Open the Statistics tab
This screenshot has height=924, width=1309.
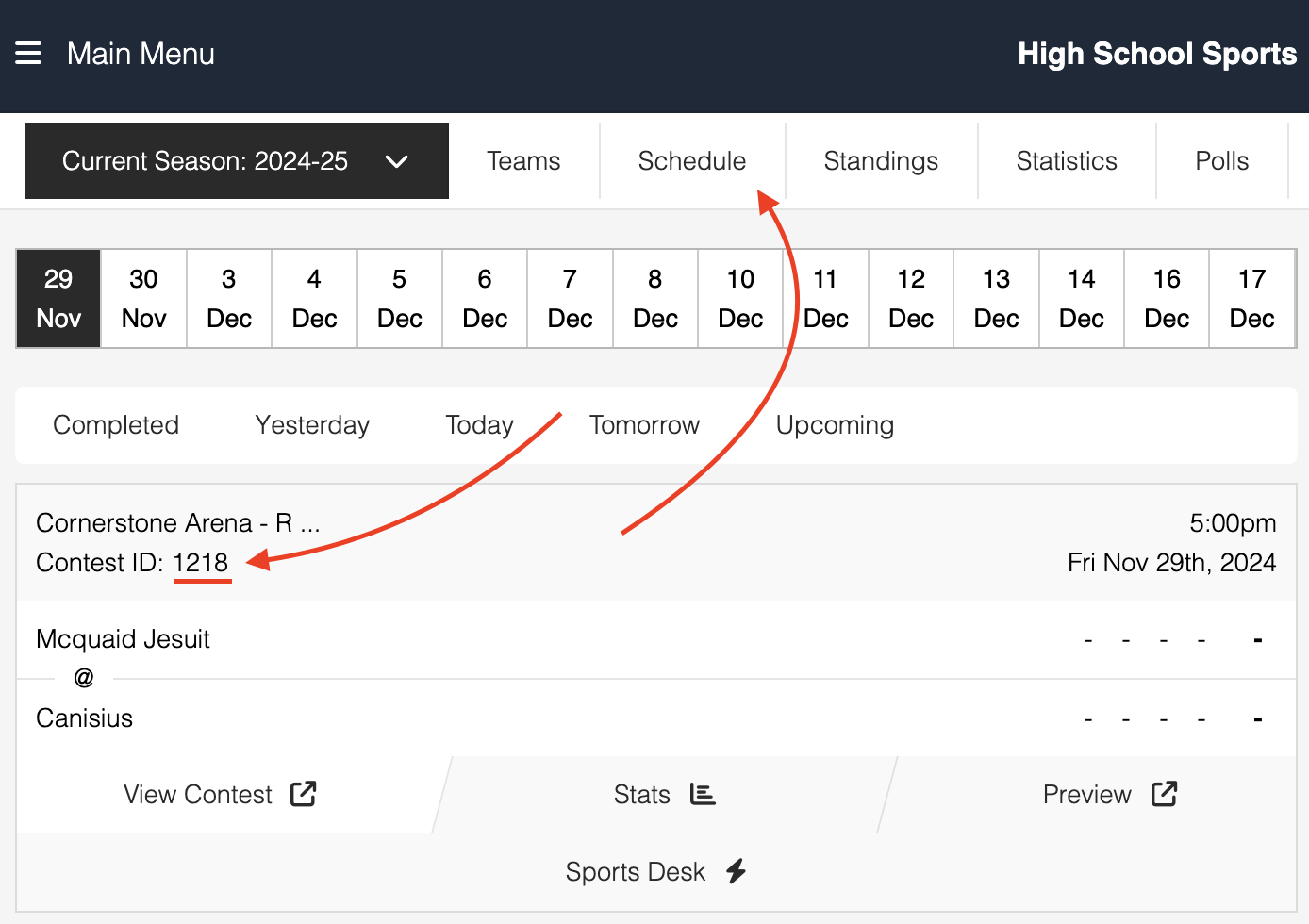pos(1067,161)
